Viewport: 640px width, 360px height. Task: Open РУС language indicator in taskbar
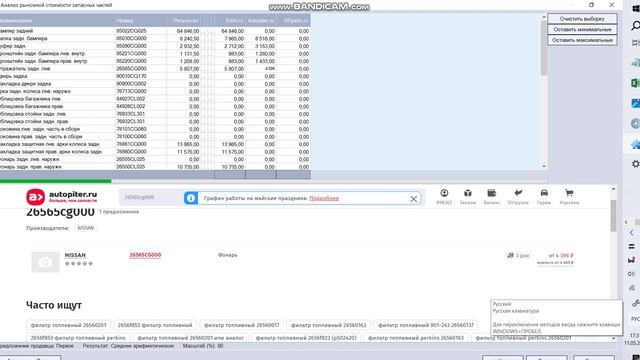(636, 319)
